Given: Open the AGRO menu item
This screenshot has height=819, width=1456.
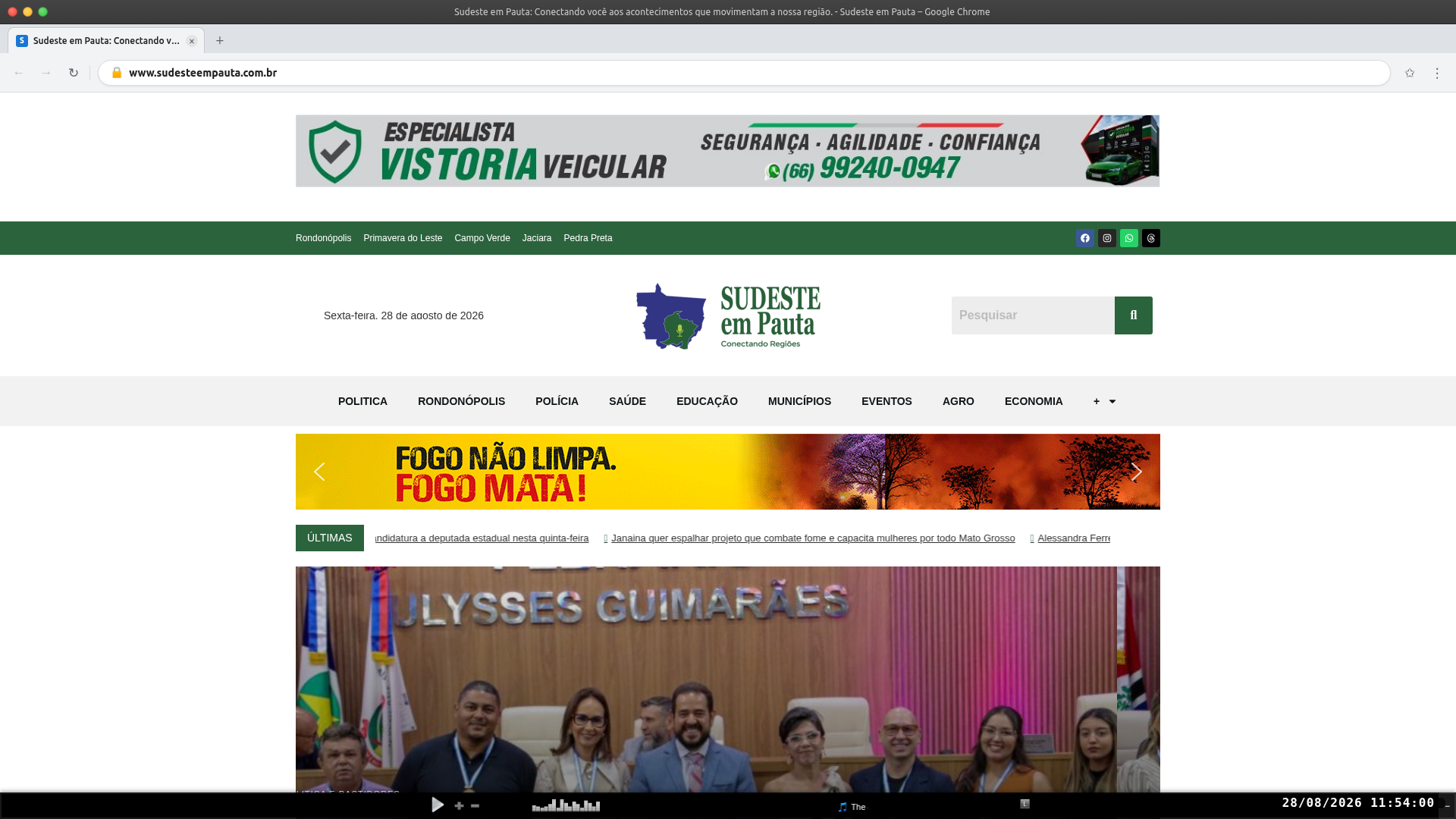Looking at the screenshot, I should coord(959,401).
